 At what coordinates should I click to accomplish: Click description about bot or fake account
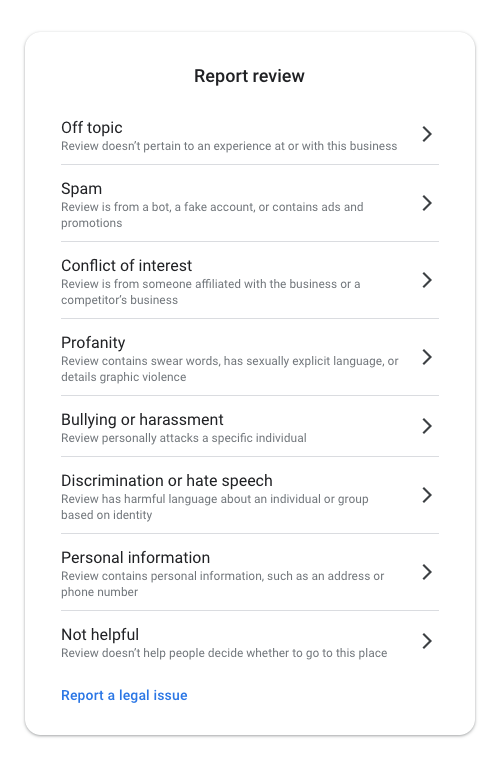[x=212, y=215]
